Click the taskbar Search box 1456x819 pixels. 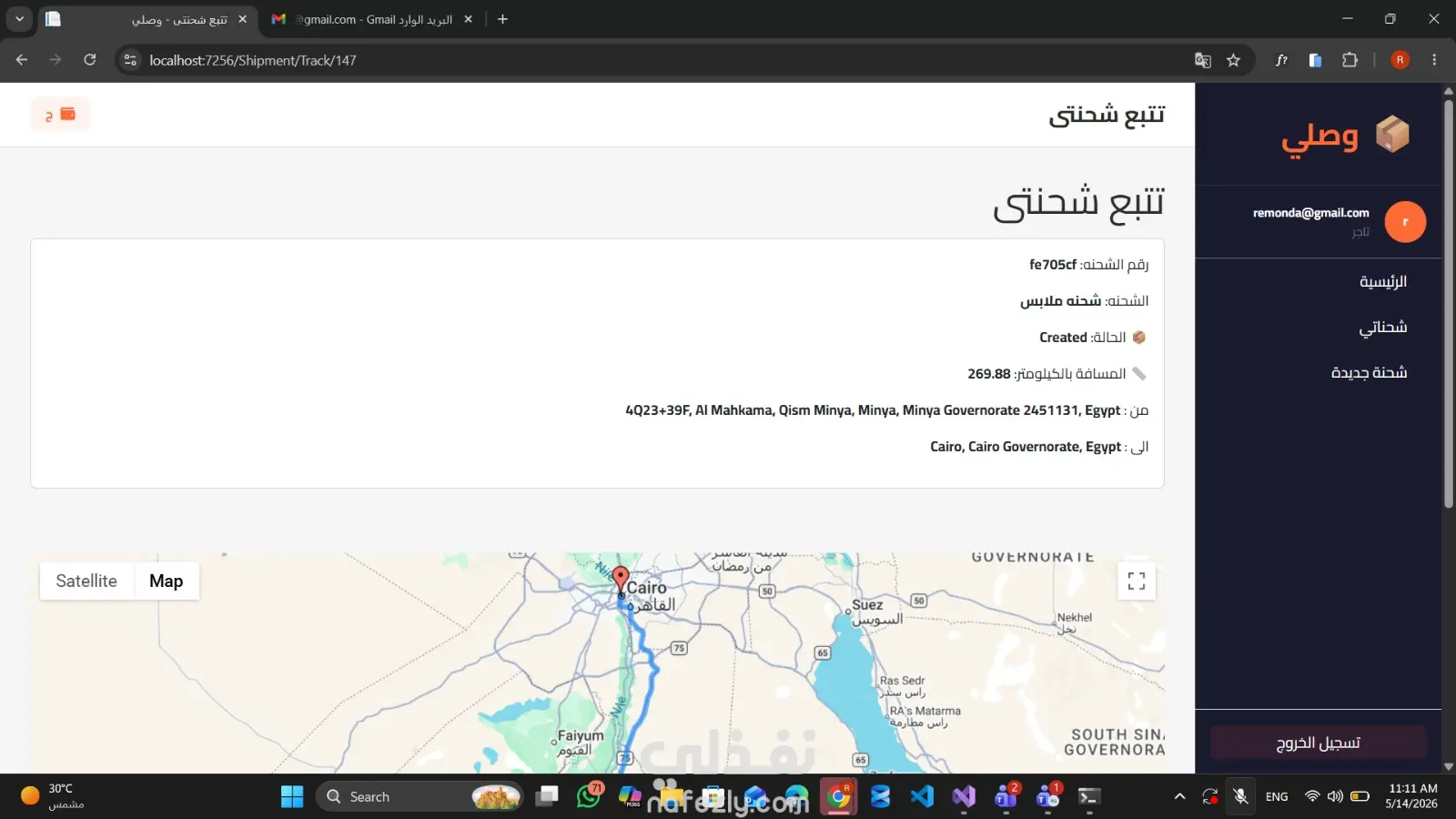coord(420,796)
